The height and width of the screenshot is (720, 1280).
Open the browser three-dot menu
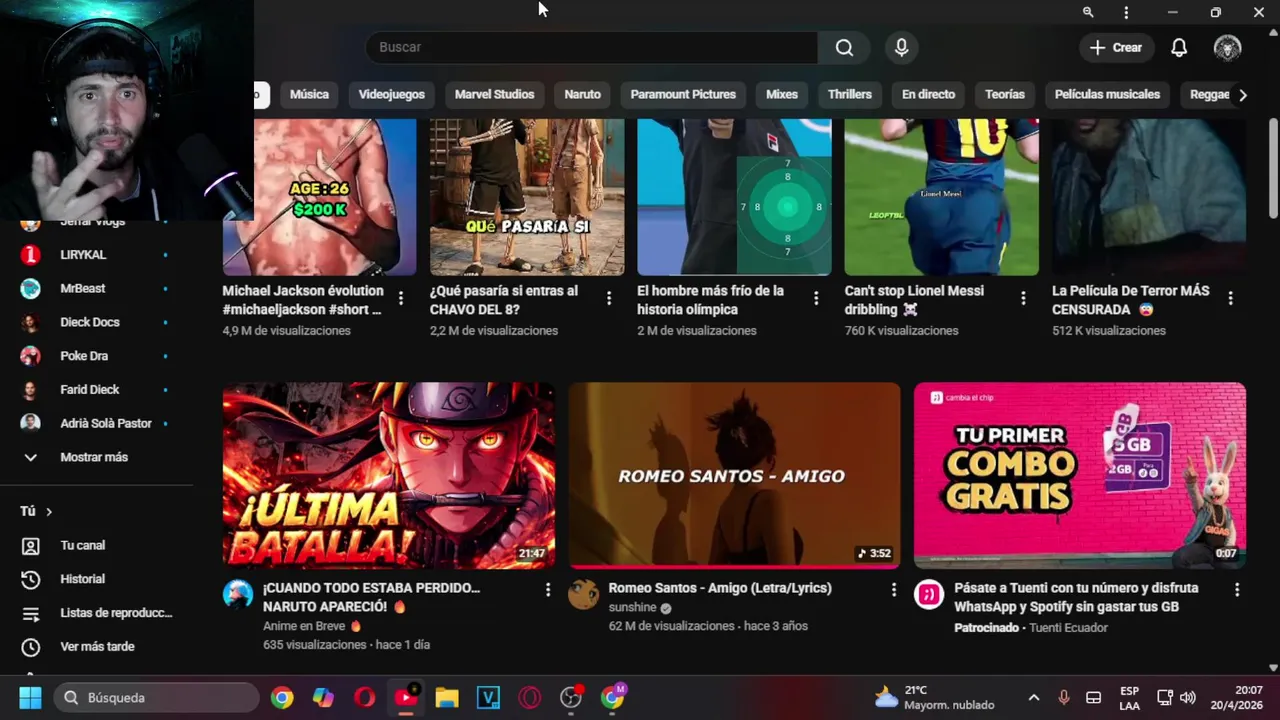click(1126, 12)
